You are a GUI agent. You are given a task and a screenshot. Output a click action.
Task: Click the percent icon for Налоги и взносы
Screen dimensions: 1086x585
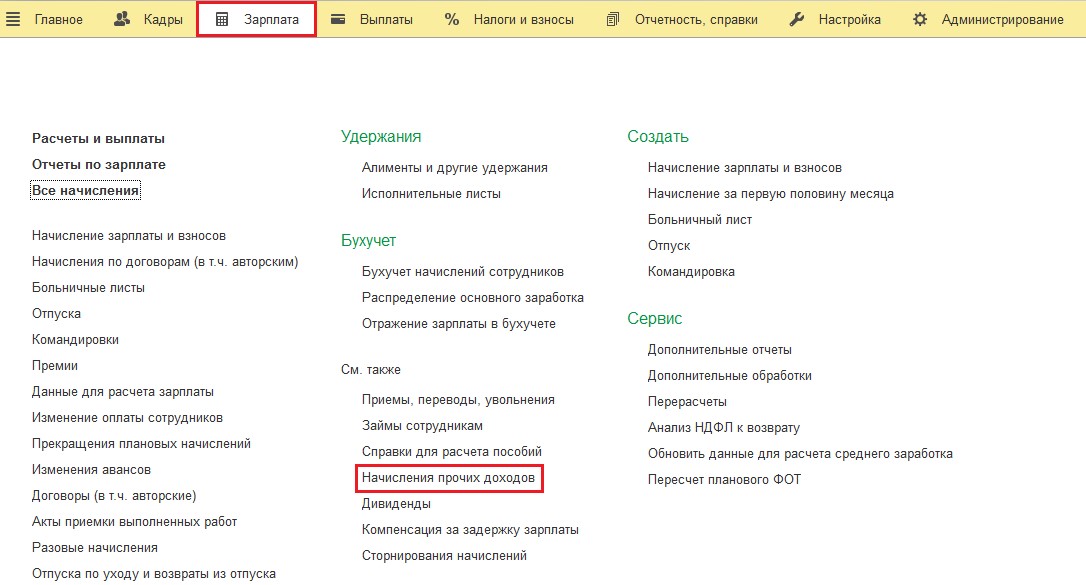452,20
